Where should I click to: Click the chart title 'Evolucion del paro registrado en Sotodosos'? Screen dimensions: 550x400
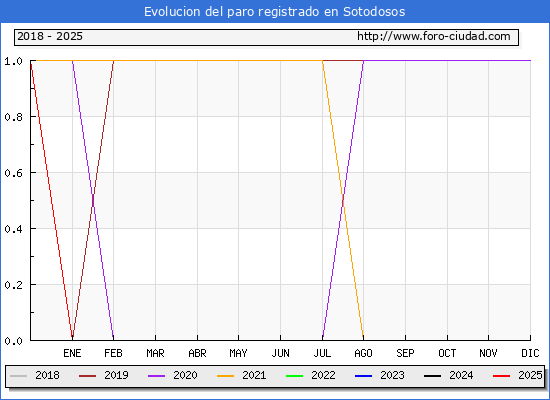pyautogui.click(x=275, y=12)
